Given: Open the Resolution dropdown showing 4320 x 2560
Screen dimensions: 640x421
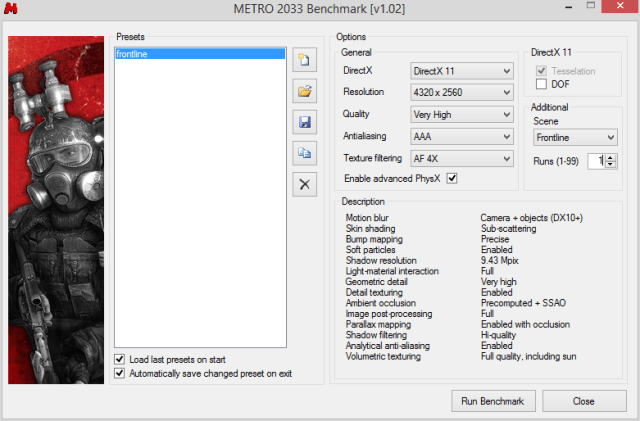Looking at the screenshot, I should pos(462,92).
